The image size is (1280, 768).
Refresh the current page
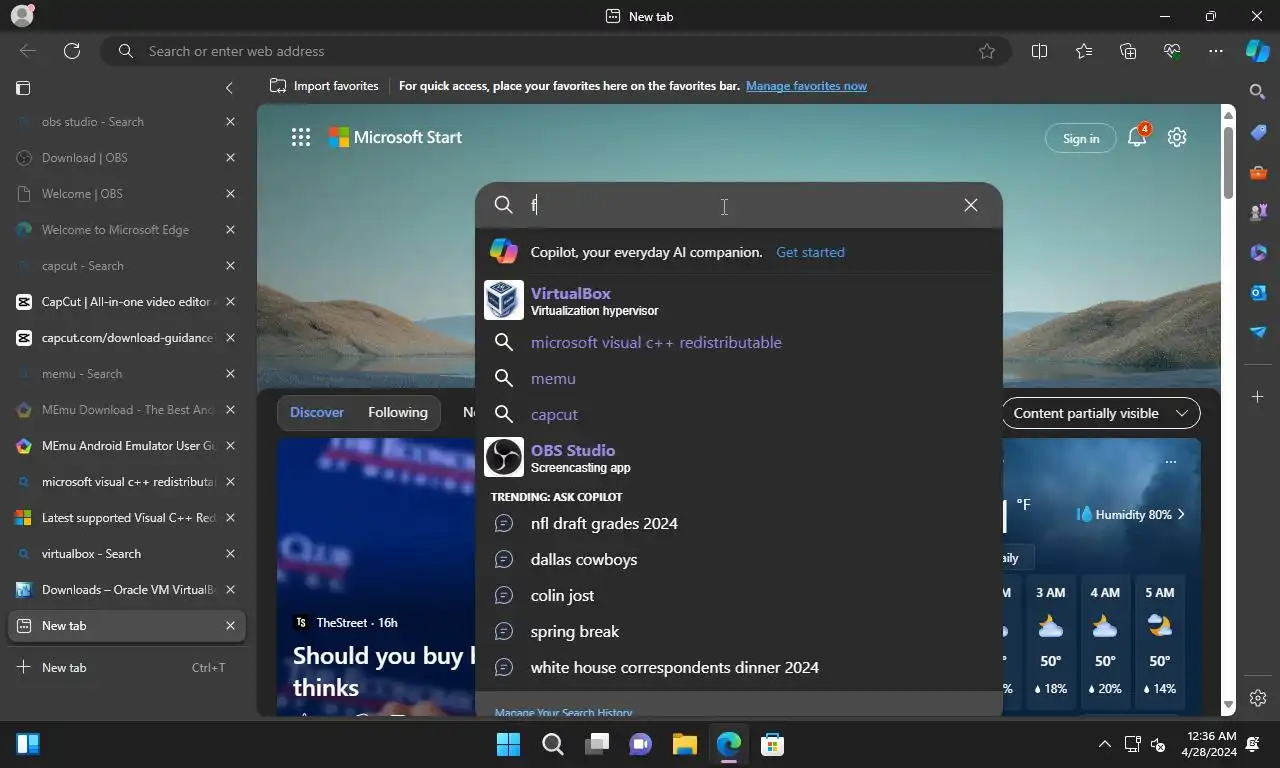tap(72, 51)
